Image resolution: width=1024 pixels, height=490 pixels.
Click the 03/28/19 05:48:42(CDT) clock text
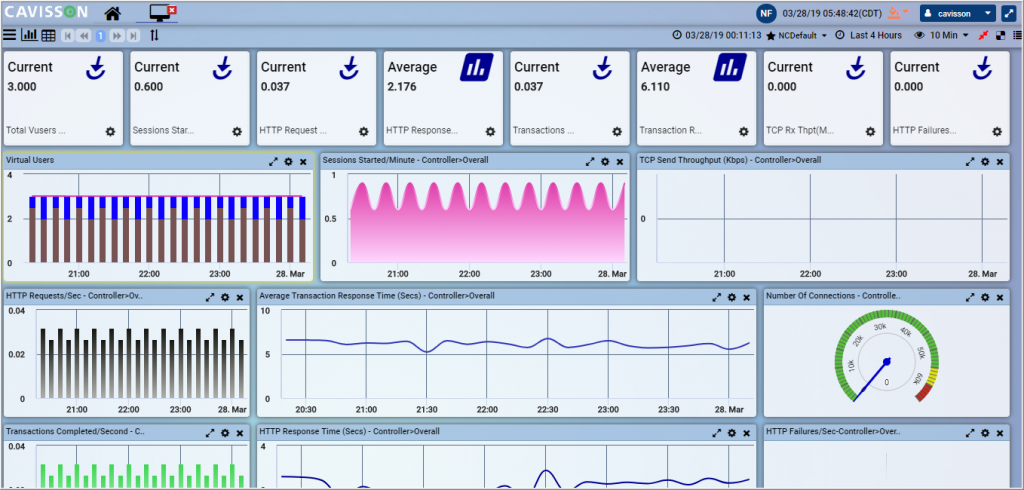click(x=832, y=13)
